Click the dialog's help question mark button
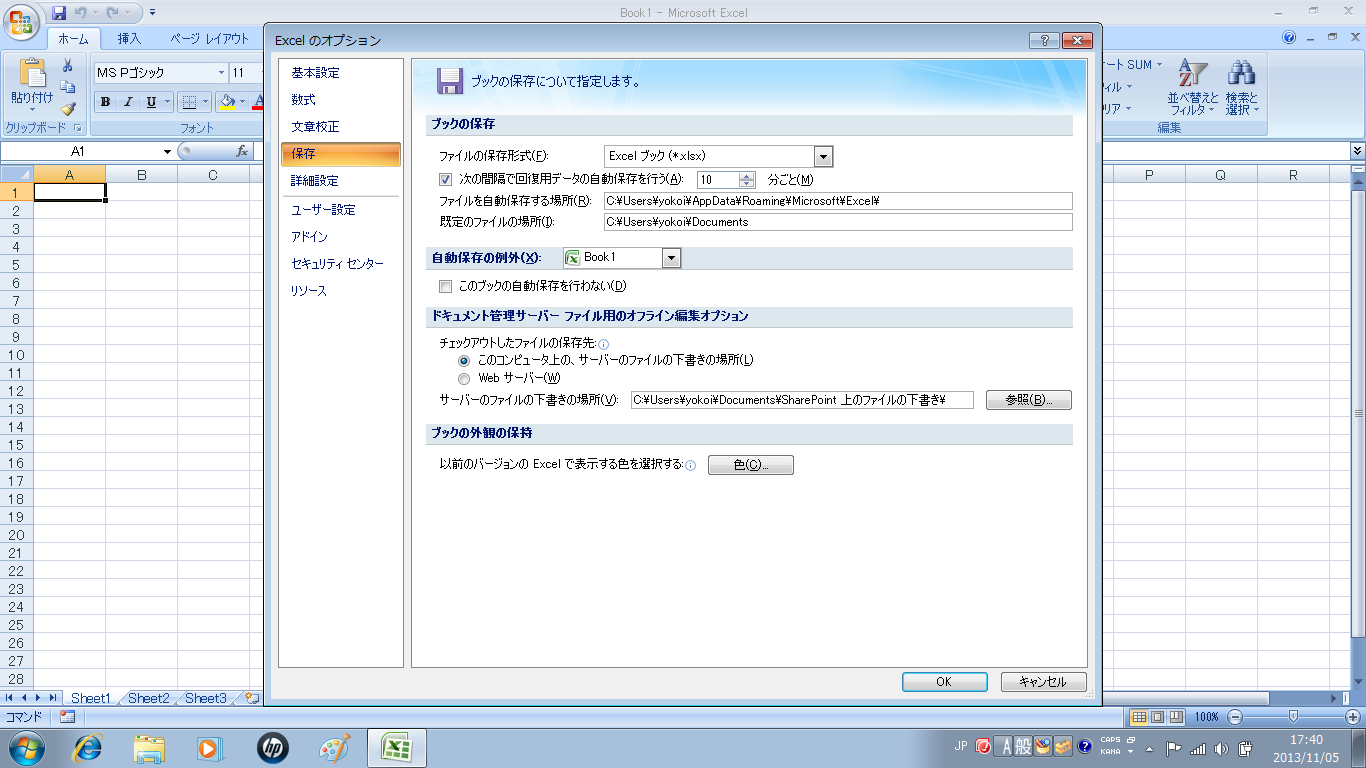Viewport: 1366px width, 768px height. point(1044,40)
